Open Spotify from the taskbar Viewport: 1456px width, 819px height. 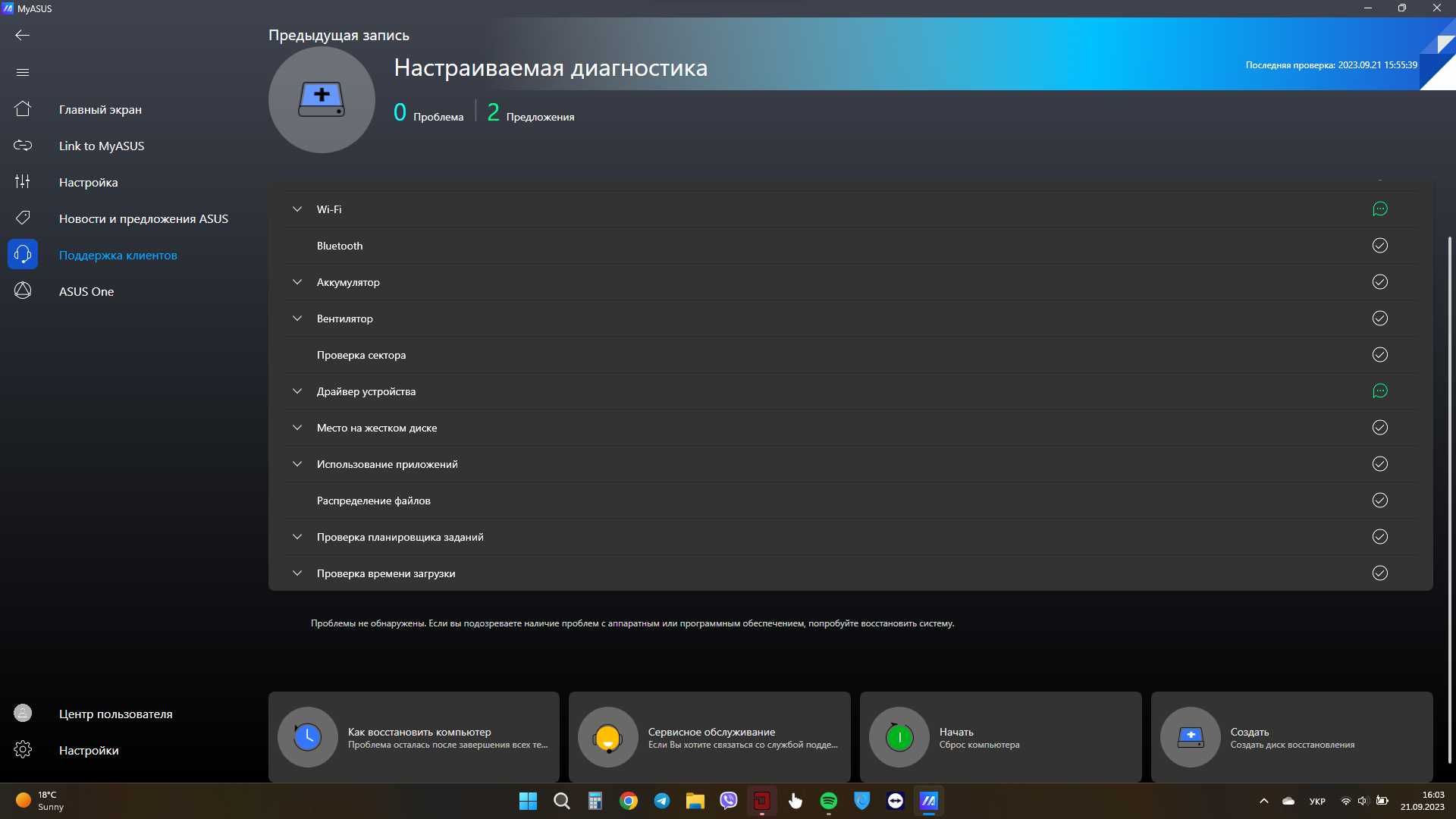pyautogui.click(x=829, y=801)
